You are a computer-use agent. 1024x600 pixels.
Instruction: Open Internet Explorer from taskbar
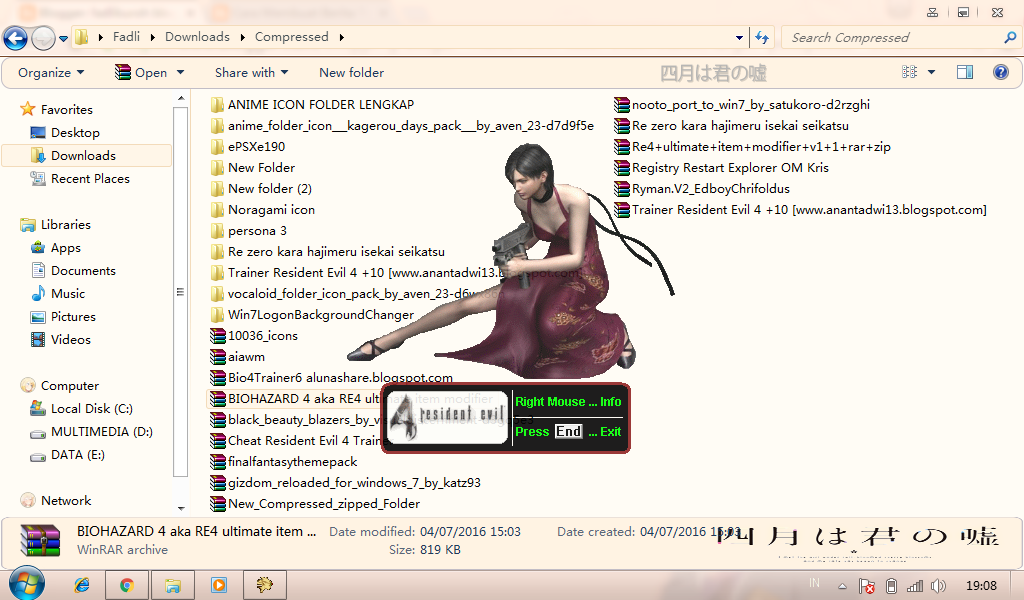82,585
